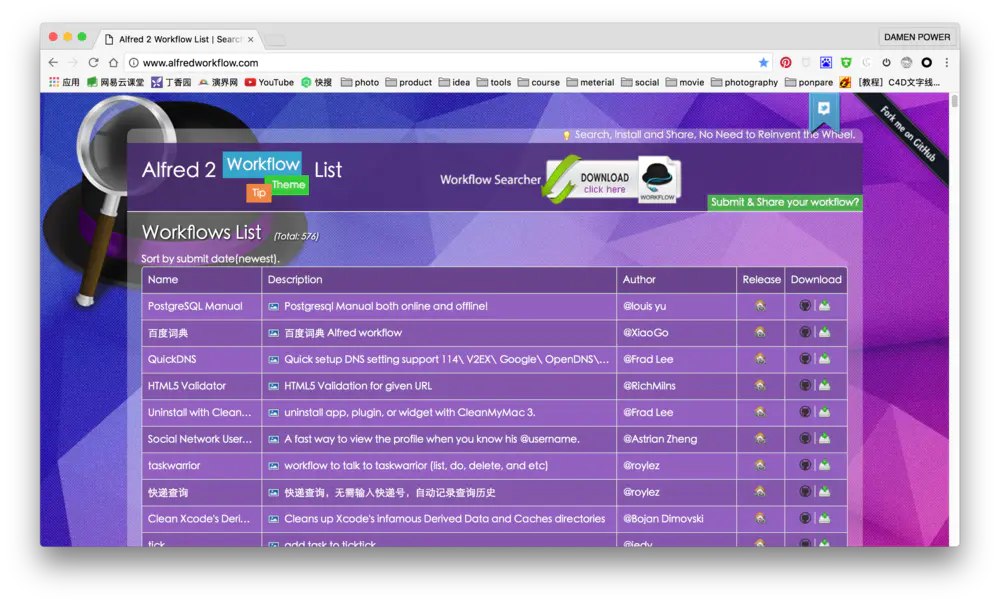Open the product bookmarks folder
The width and height of the screenshot is (1000, 604).
409,82
